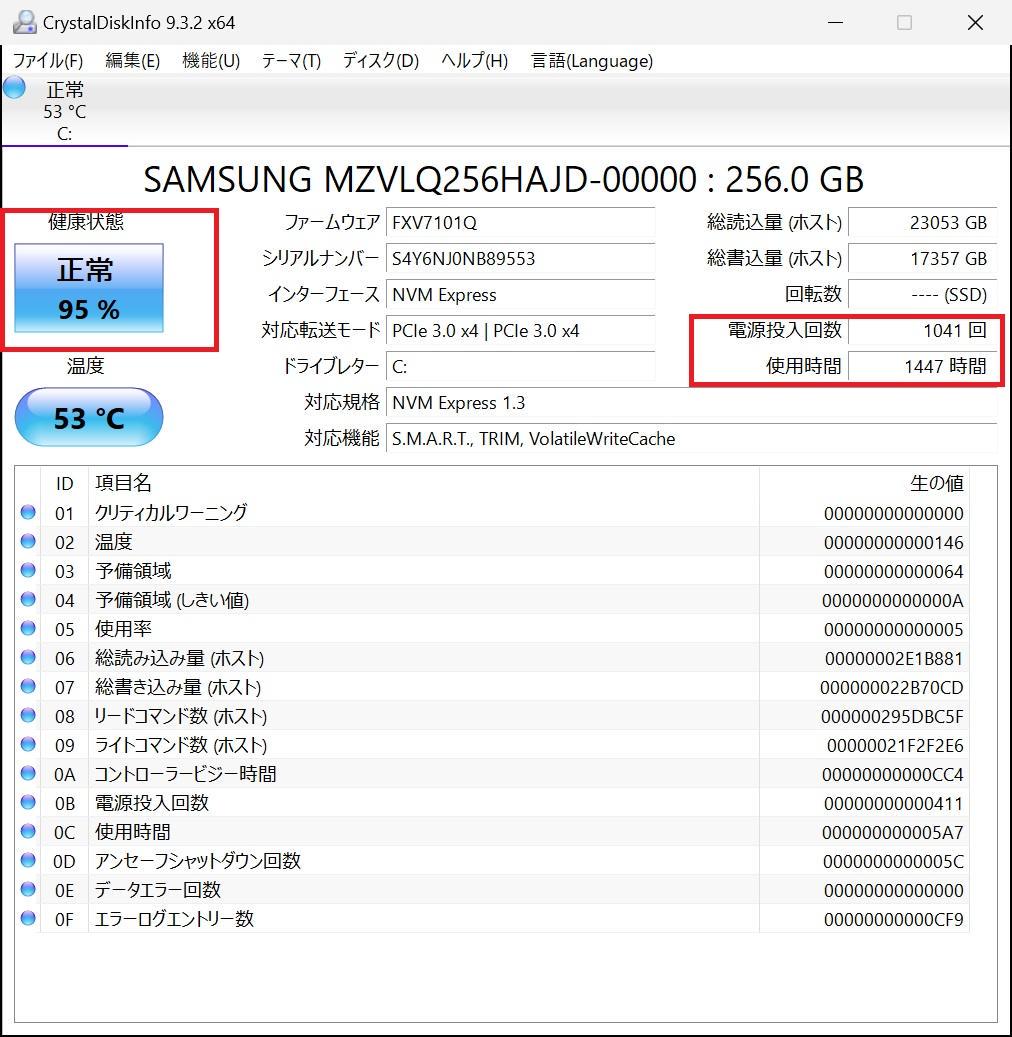Minimize the CrystalDiskInfo window
The image size is (1012, 1037).
pyautogui.click(x=836, y=22)
